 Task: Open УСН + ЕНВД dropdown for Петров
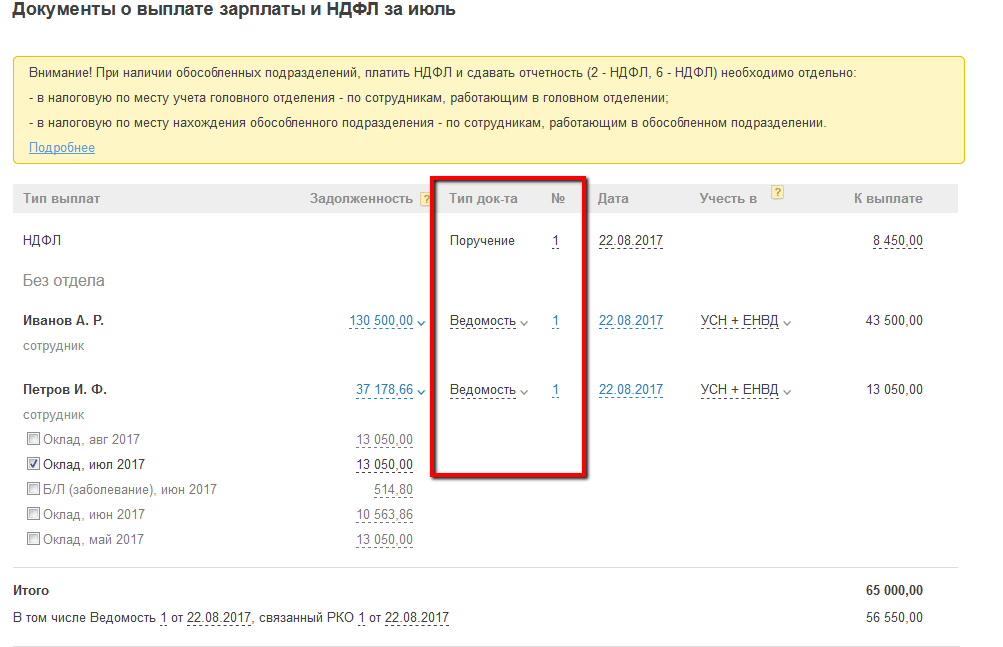point(787,392)
